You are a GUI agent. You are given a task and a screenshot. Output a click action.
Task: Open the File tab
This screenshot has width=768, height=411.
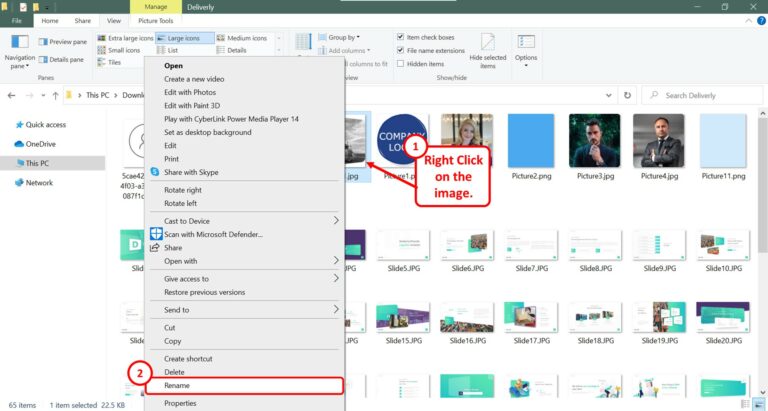click(x=17, y=21)
